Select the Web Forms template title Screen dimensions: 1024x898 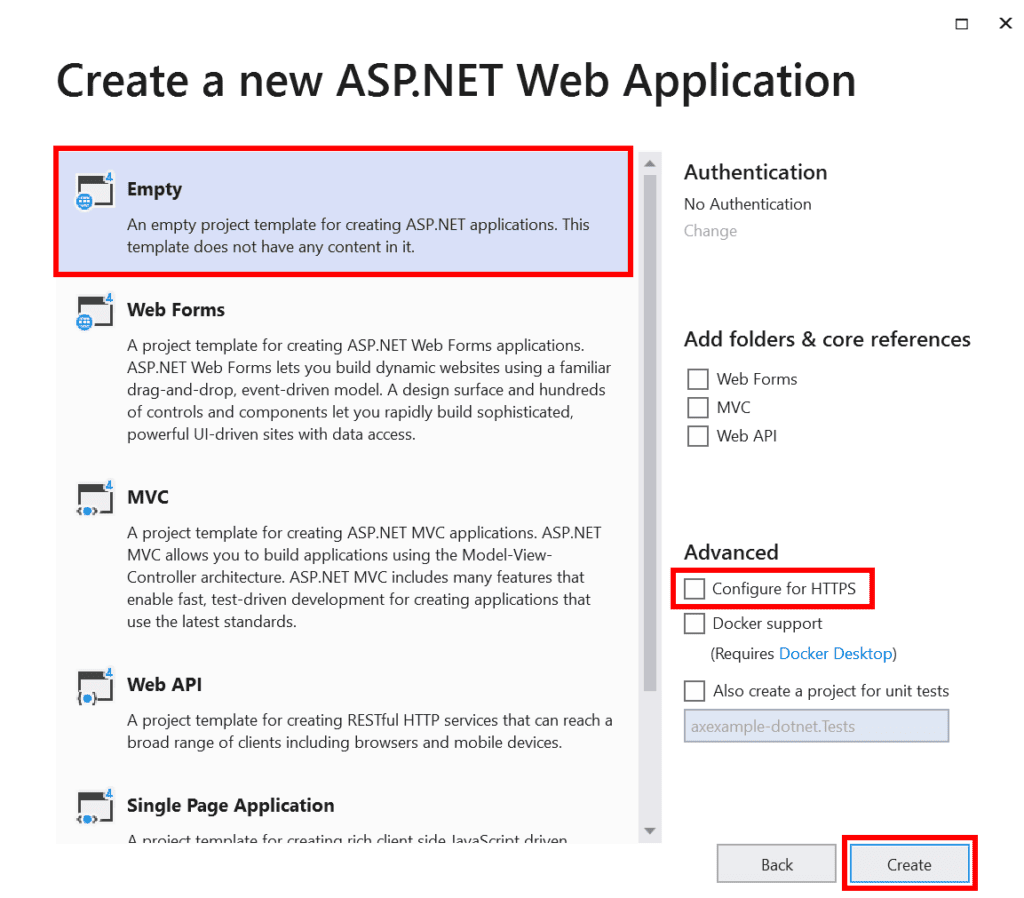coord(176,310)
